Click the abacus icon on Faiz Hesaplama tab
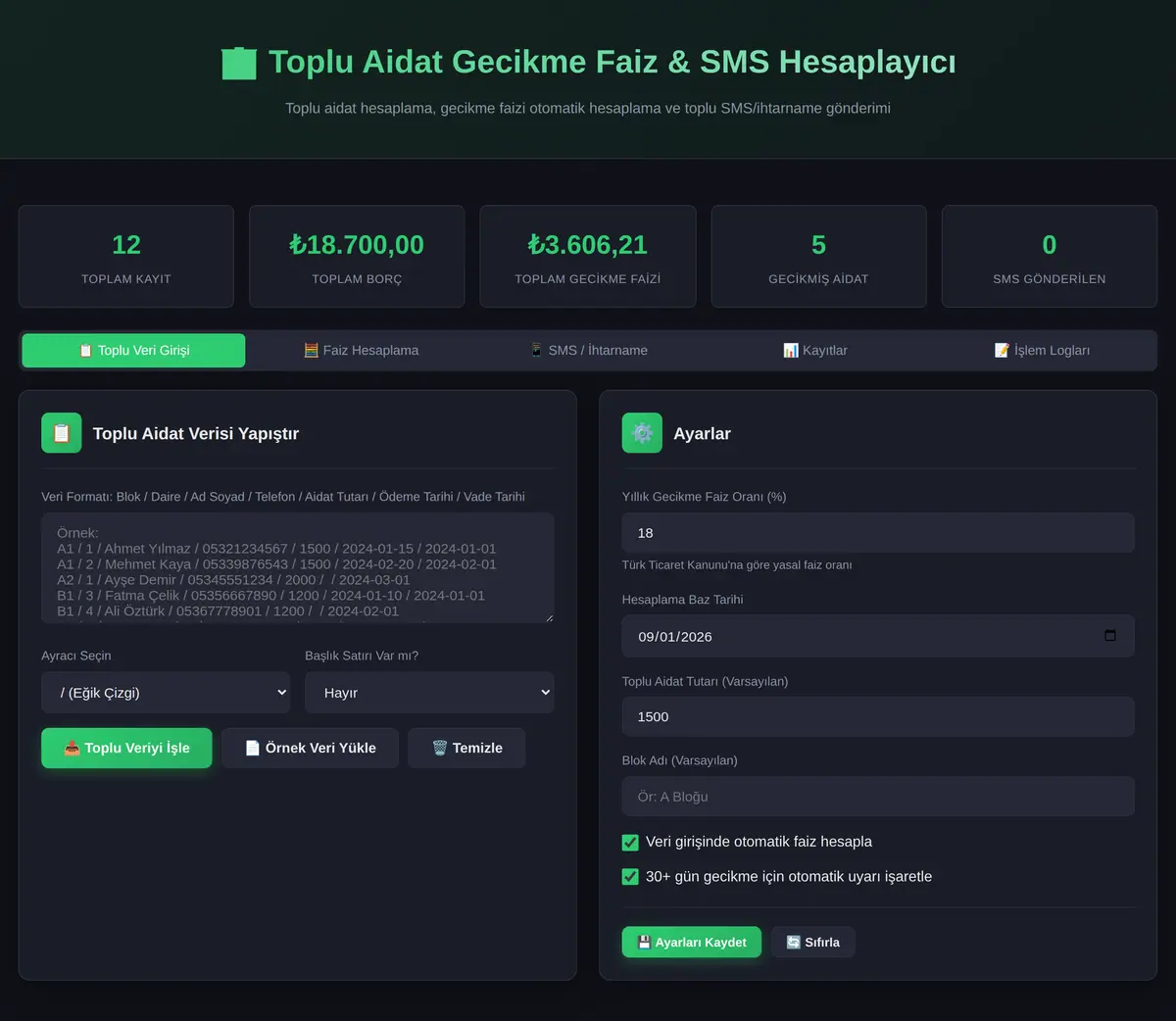The width and height of the screenshot is (1176, 1021). pos(311,350)
